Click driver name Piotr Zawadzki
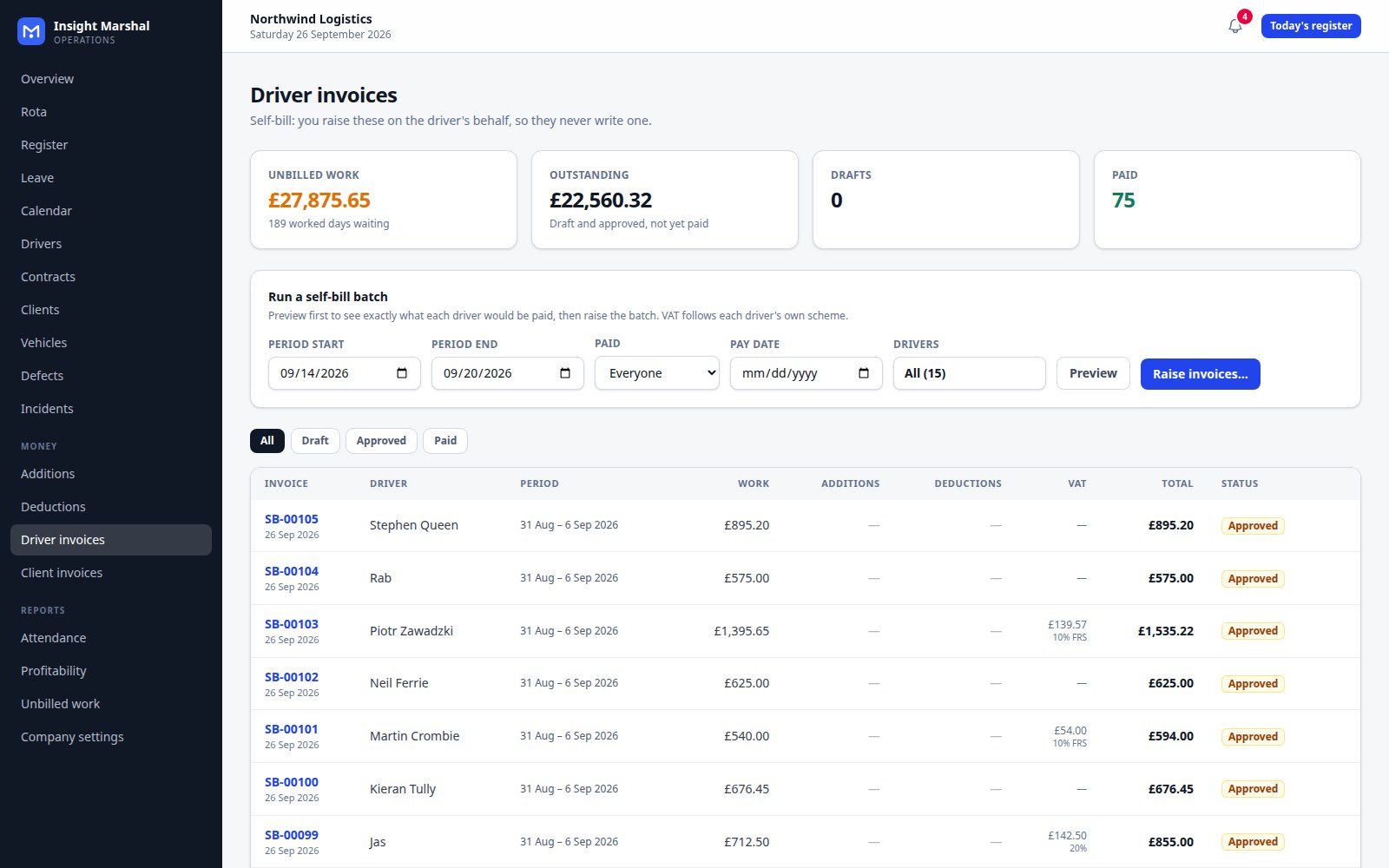 coord(411,631)
